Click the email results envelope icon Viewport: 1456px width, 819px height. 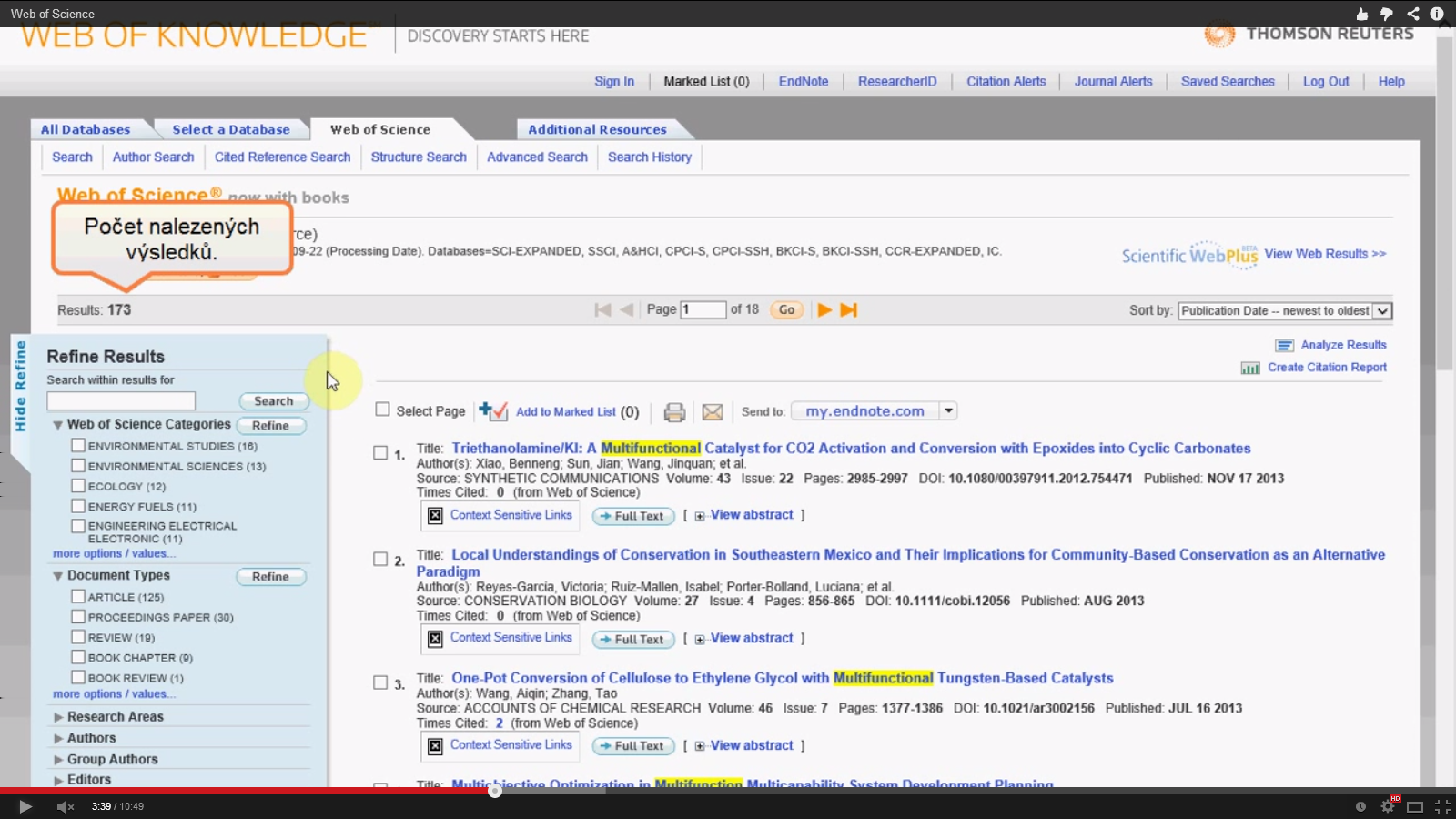pyautogui.click(x=713, y=412)
